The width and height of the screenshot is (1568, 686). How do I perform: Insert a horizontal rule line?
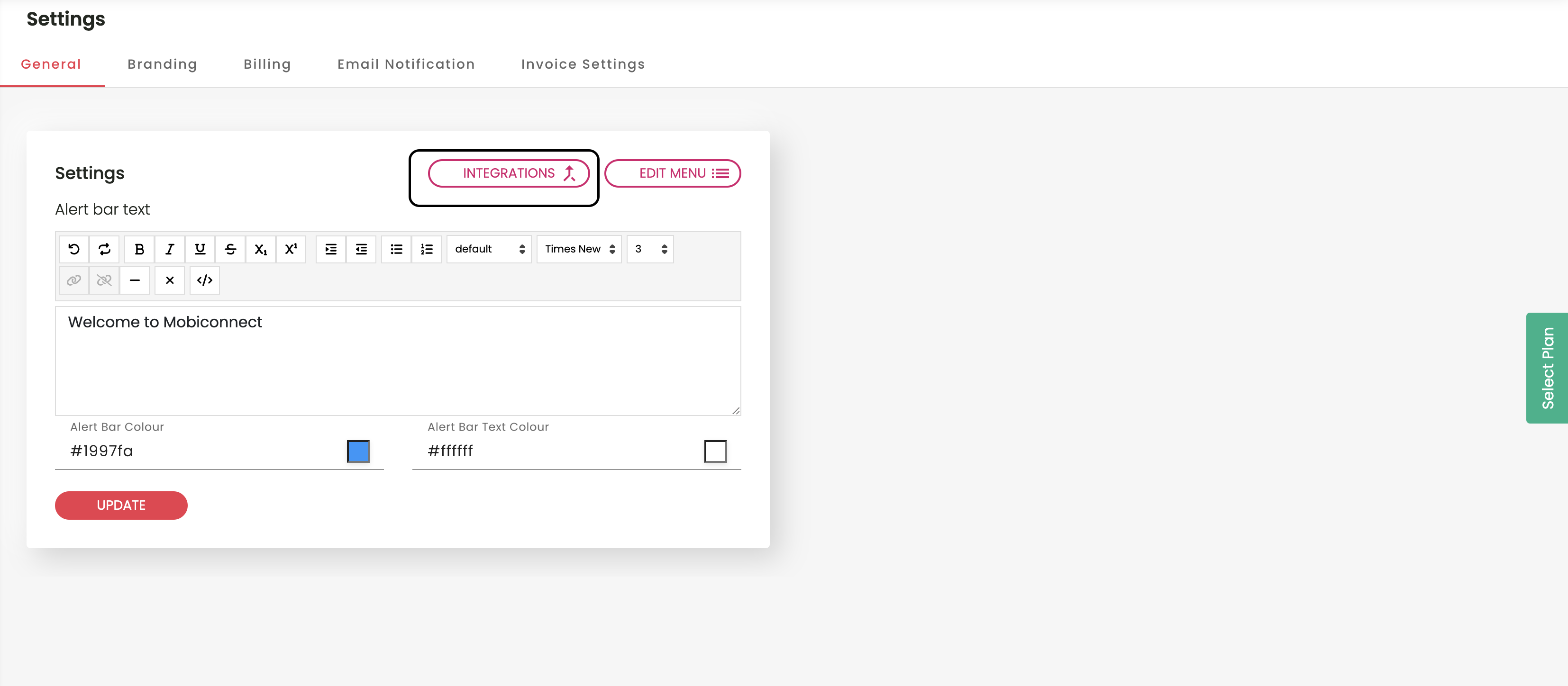135,280
